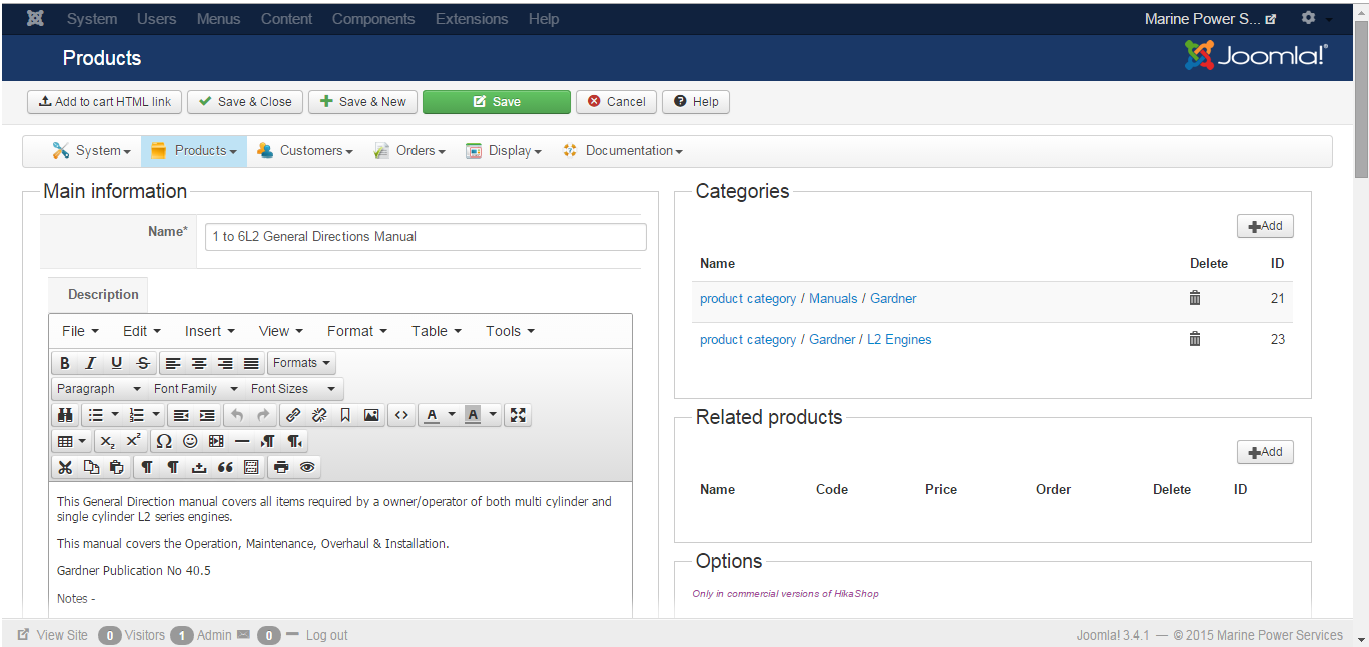Open the insert table grid dropdown

point(71,441)
